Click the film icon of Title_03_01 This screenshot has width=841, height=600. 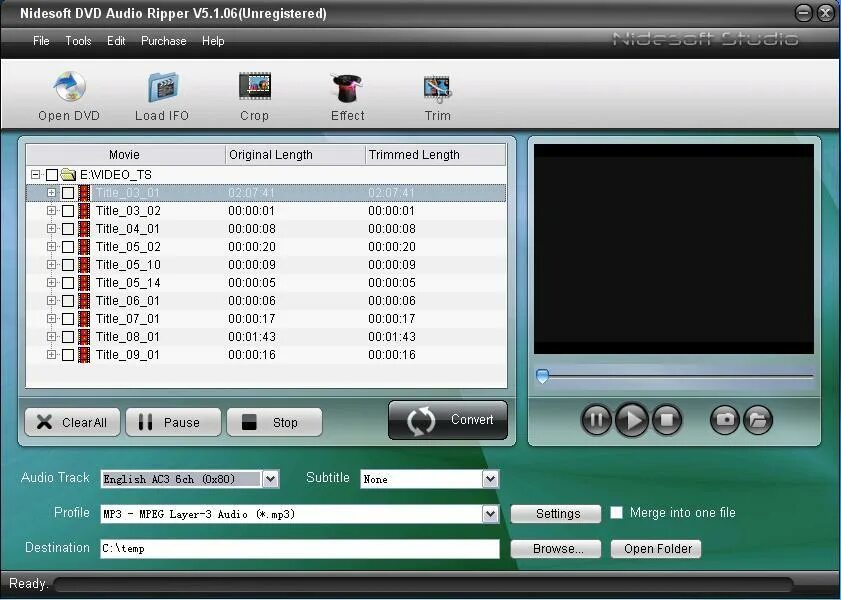(84, 193)
